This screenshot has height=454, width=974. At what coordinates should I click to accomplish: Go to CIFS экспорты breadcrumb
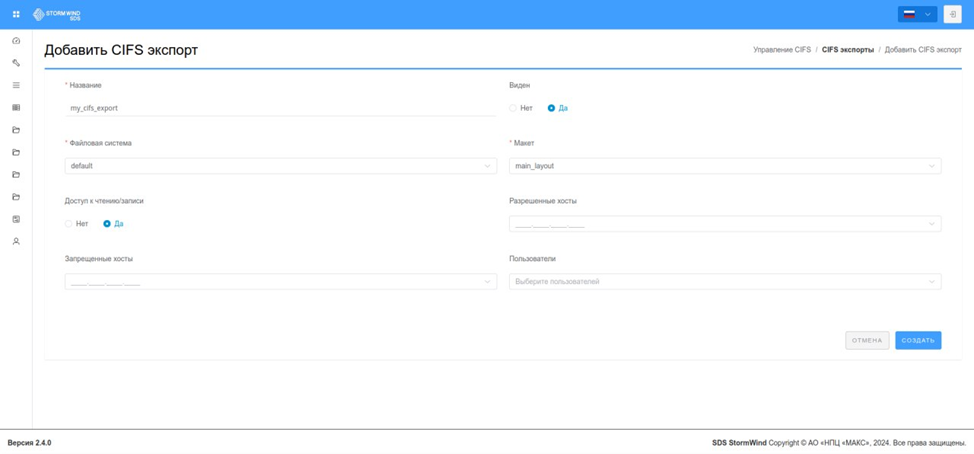(848, 50)
